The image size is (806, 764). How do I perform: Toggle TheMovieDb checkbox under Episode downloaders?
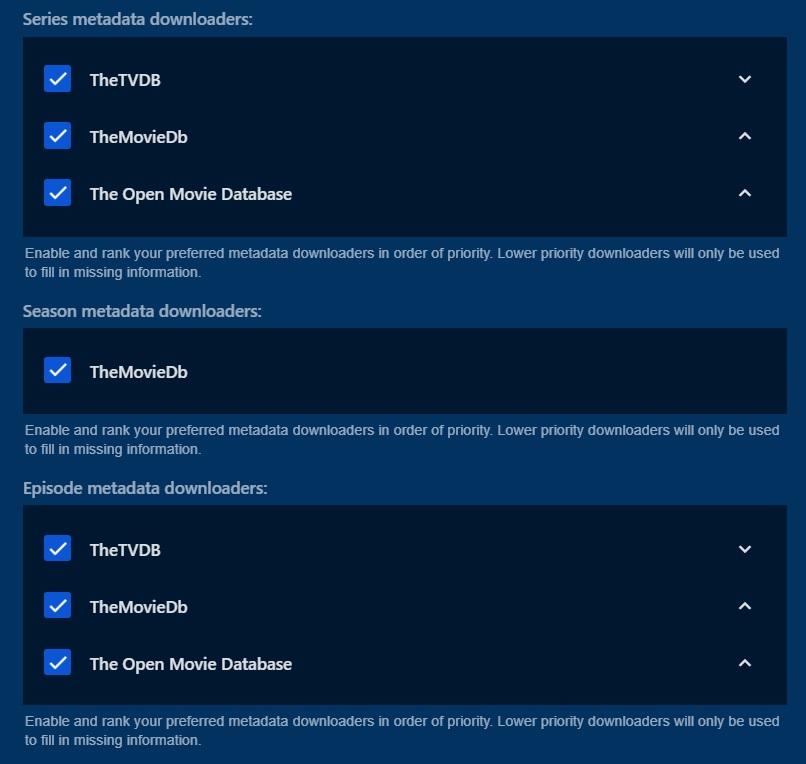(58, 606)
